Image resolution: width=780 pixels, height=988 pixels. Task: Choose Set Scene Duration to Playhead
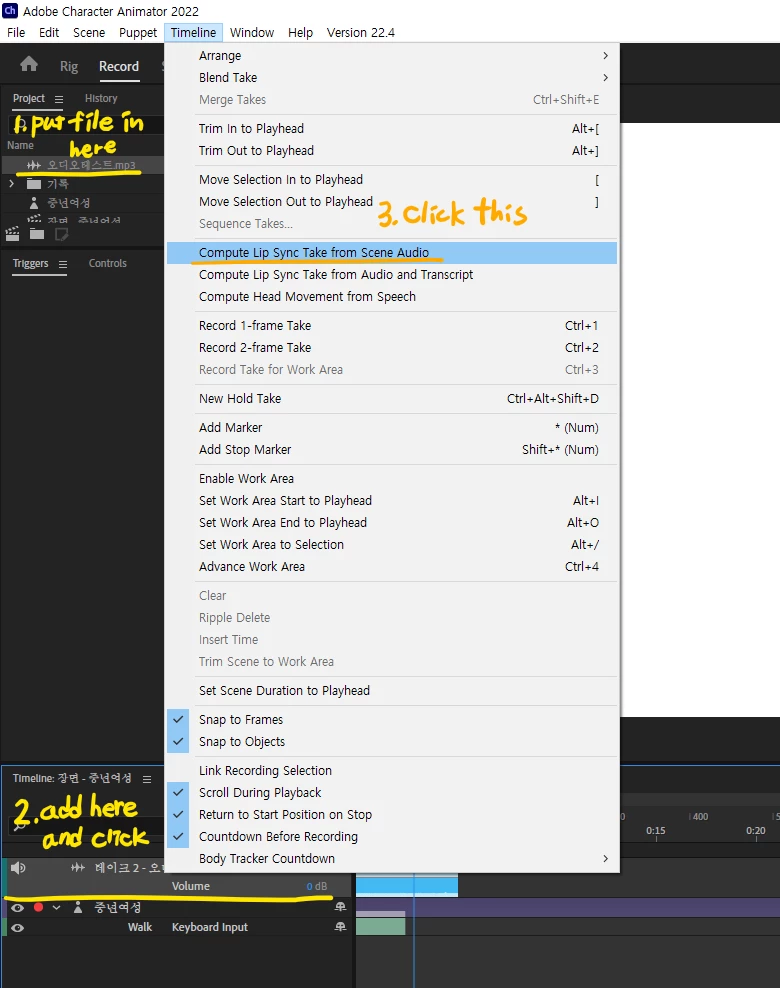coord(392,691)
